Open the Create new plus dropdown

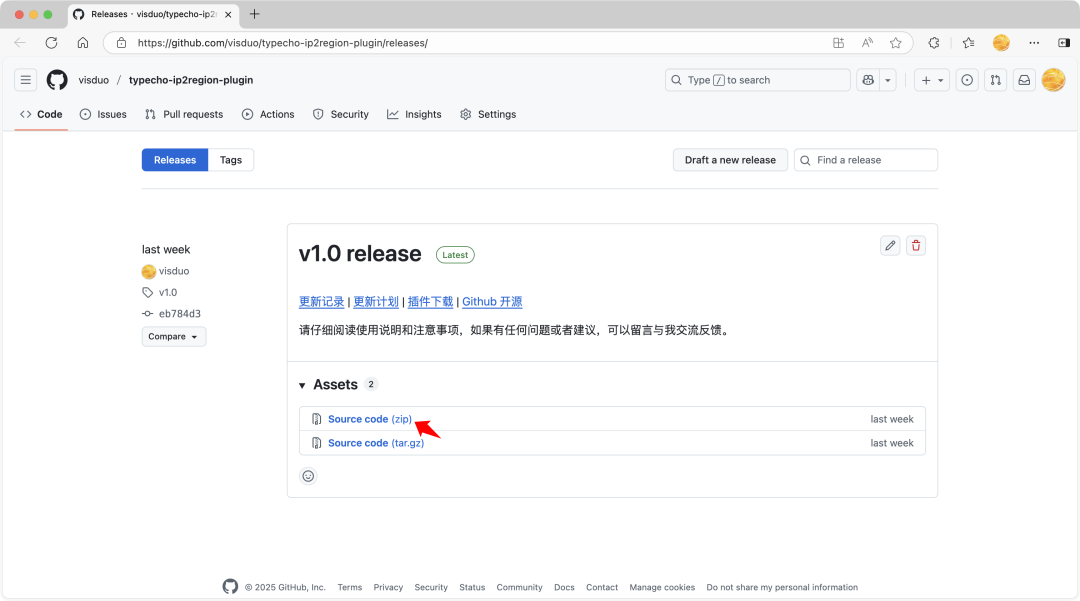[x=932, y=80]
